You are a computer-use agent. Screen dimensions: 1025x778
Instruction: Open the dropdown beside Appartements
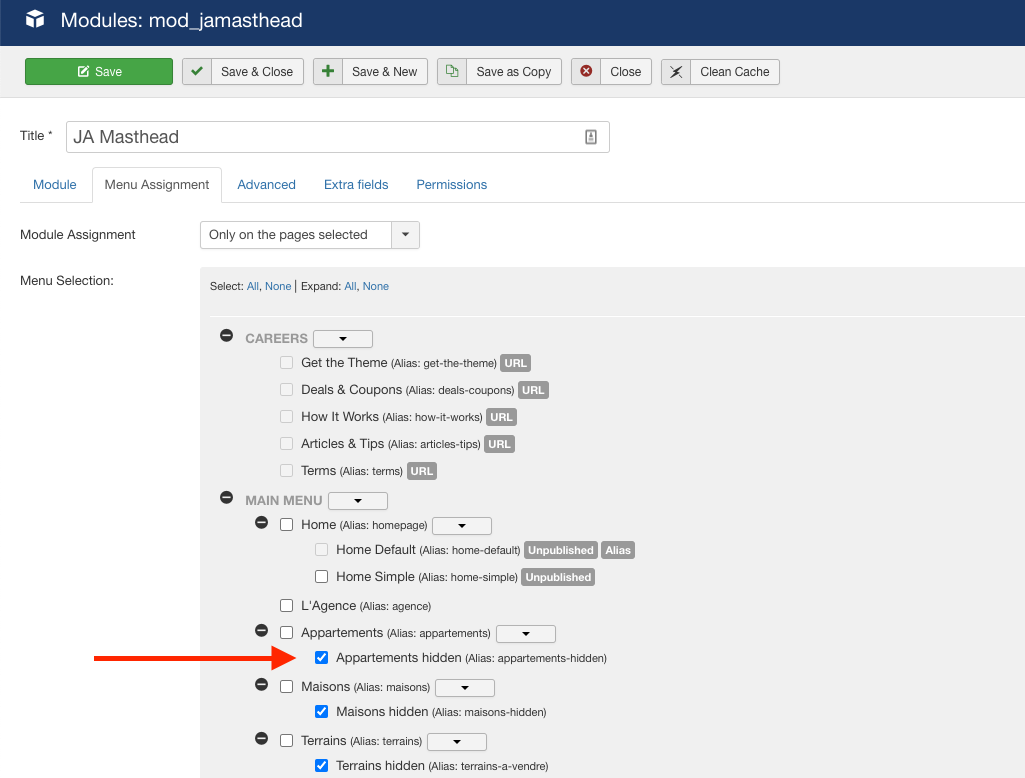(x=525, y=634)
